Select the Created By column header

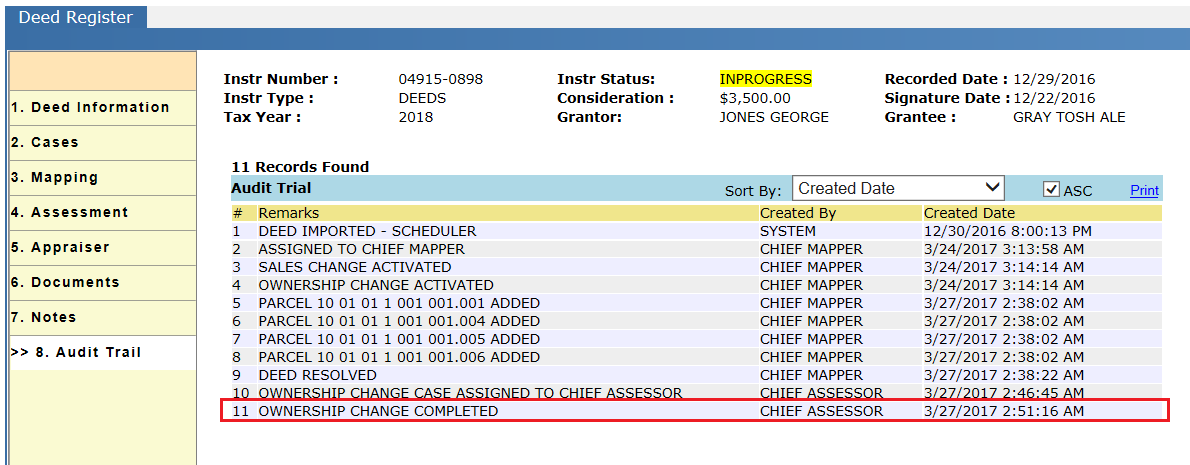pos(798,213)
